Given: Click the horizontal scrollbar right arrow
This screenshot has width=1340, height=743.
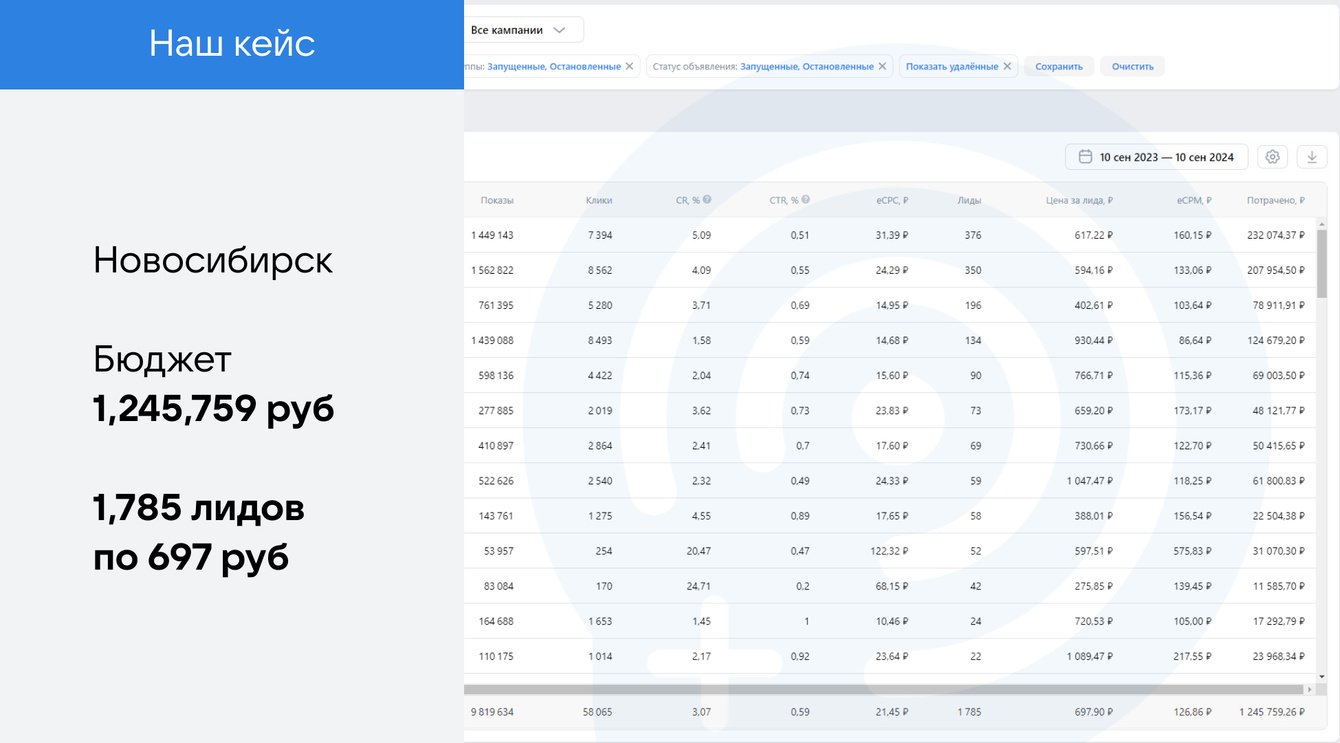Looking at the screenshot, I should (x=1310, y=690).
